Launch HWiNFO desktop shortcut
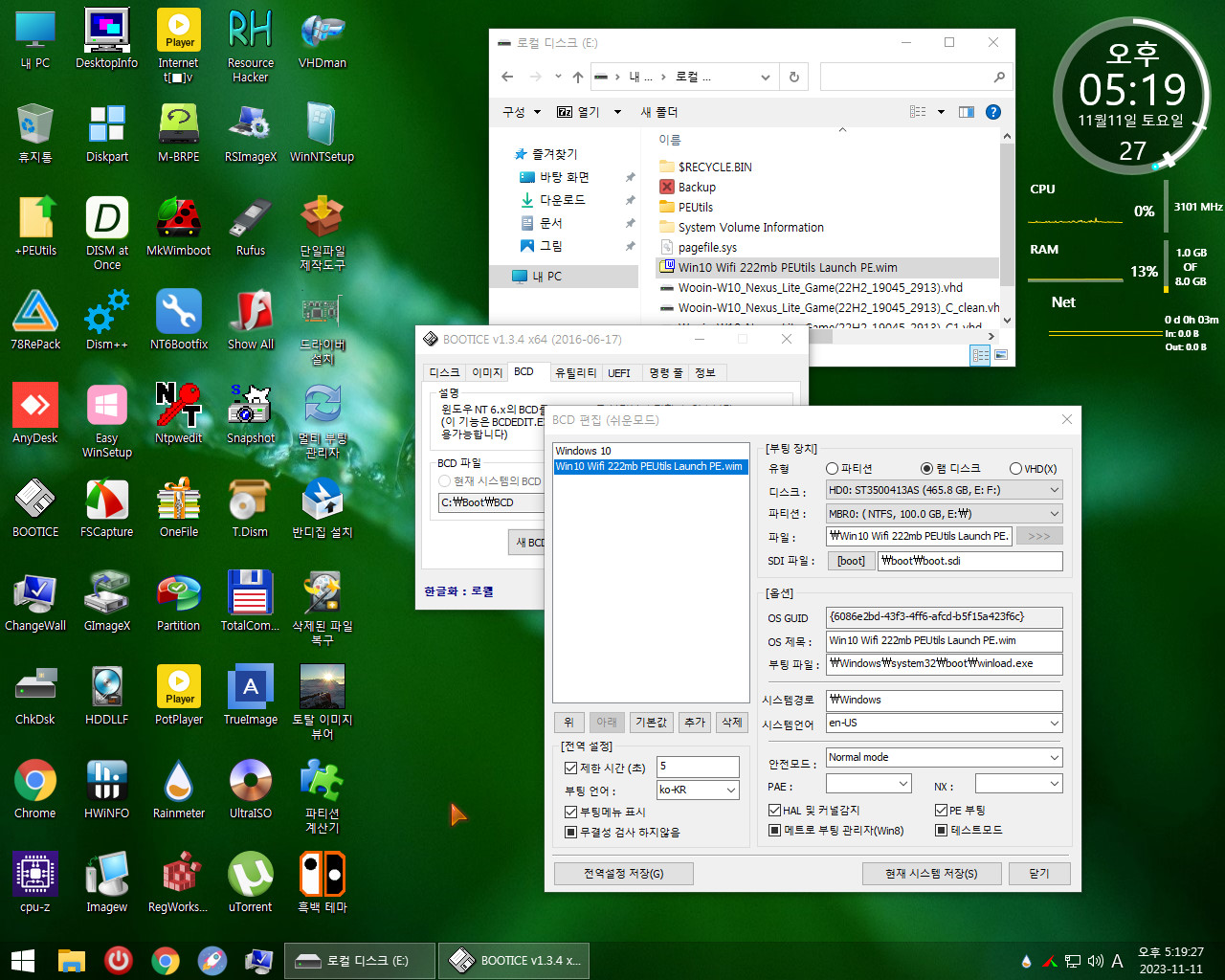The width and height of the screenshot is (1225, 980). click(107, 791)
